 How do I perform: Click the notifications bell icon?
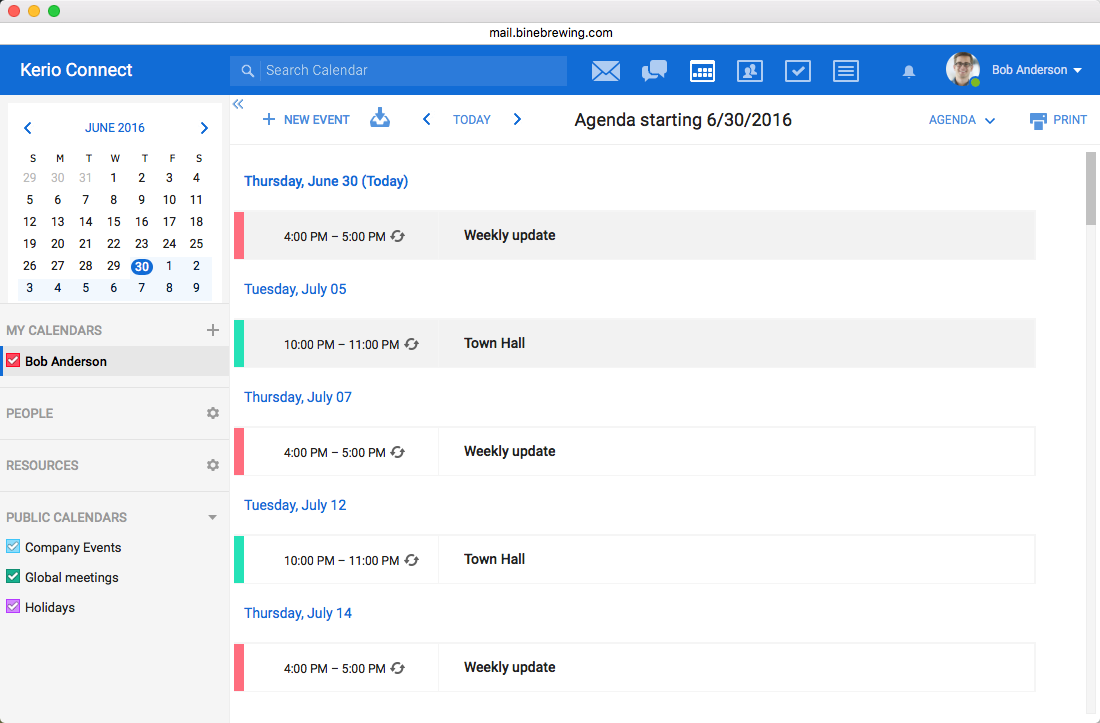click(x=909, y=71)
